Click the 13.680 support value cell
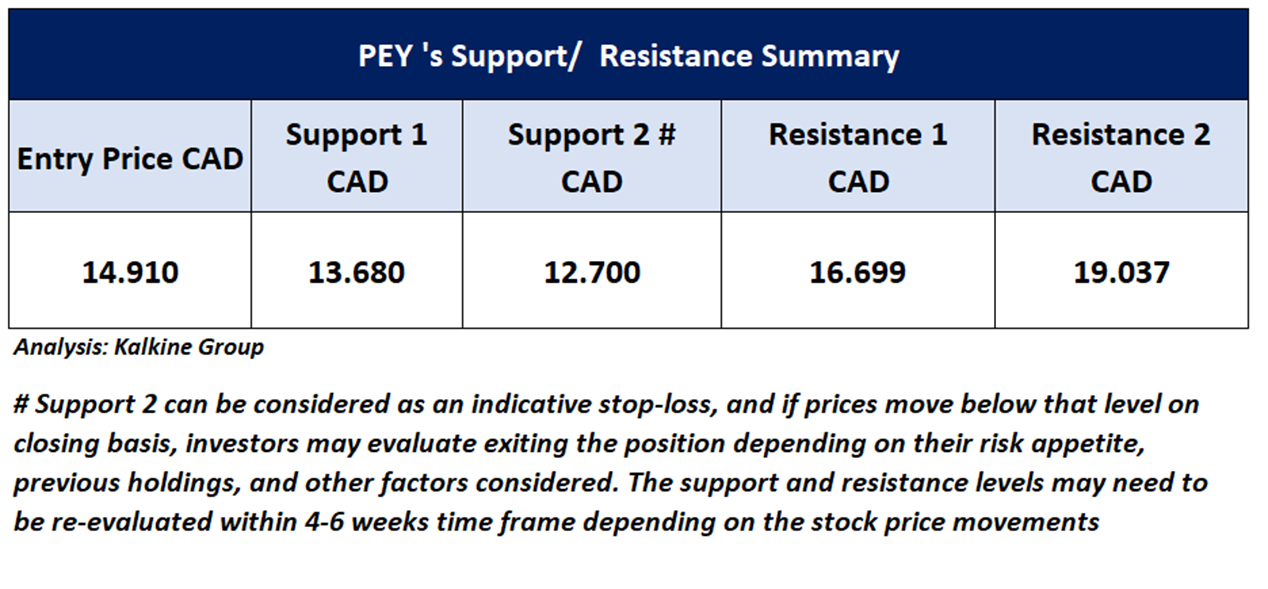This screenshot has height=589, width=1268. [x=357, y=271]
